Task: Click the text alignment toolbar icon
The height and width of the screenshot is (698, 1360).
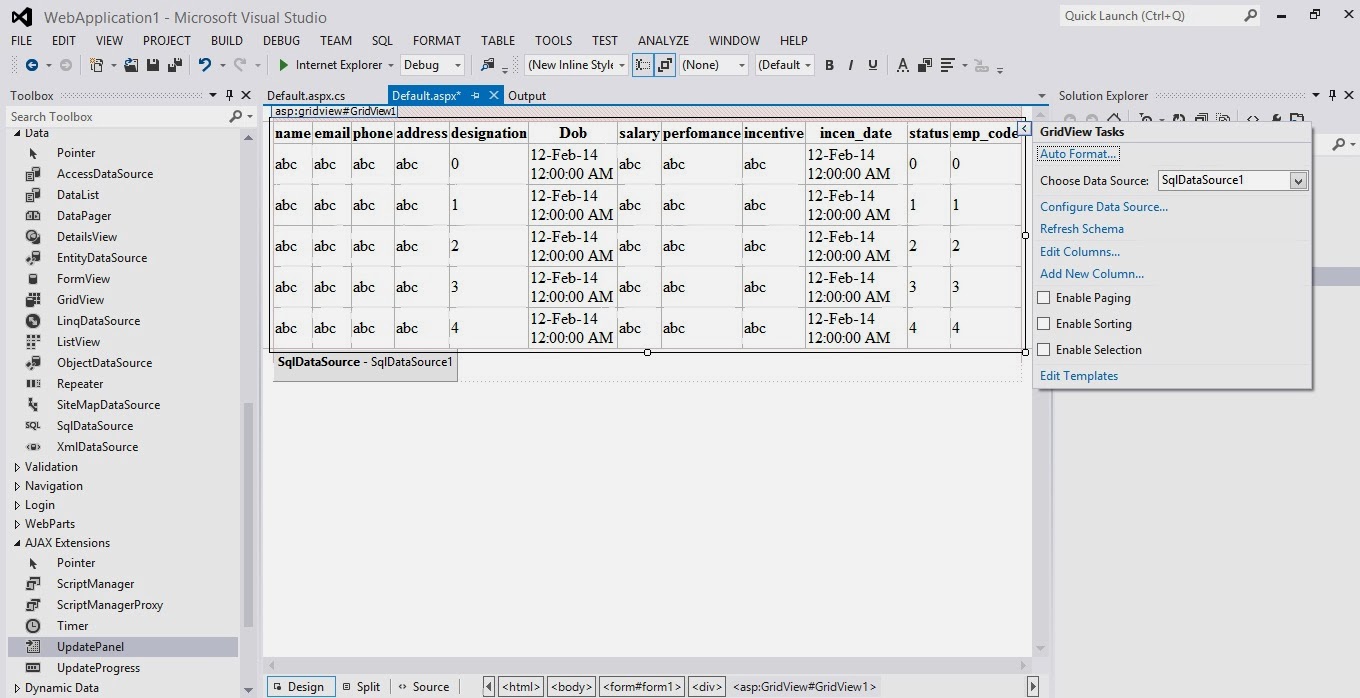Action: point(947,65)
